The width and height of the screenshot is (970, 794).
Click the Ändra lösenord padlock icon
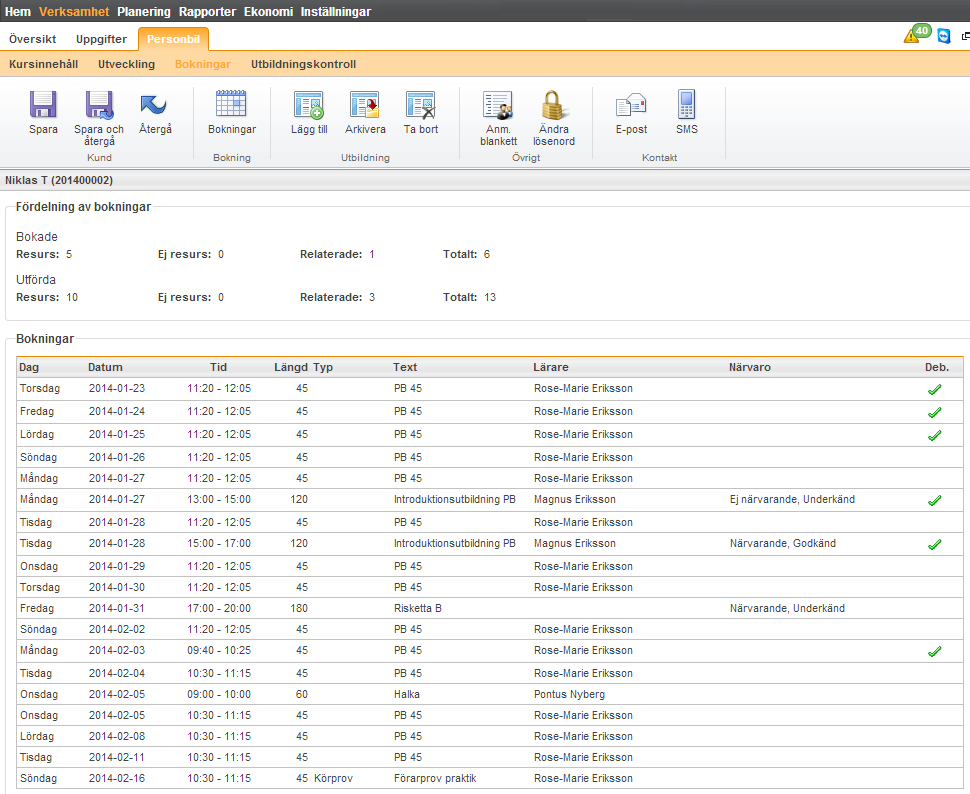[552, 105]
